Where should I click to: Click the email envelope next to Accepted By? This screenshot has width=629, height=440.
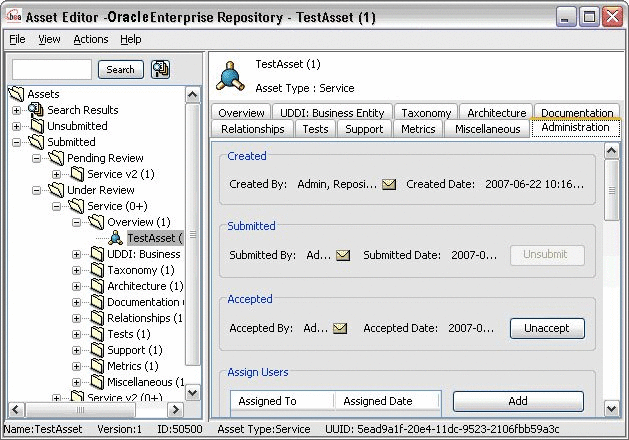pos(340,328)
